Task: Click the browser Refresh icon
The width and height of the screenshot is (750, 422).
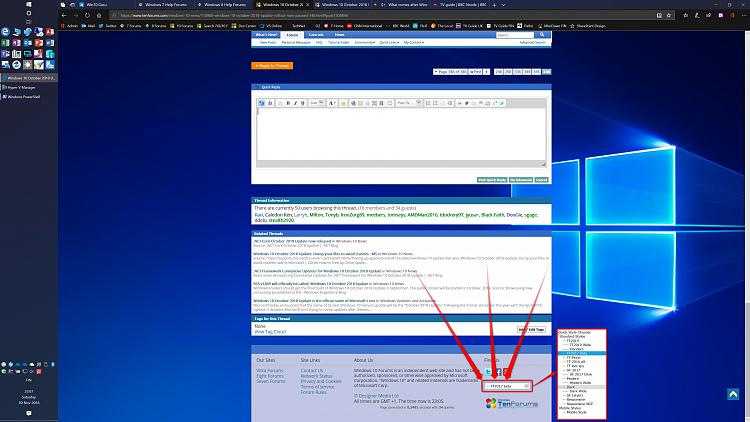Action: click(87, 15)
